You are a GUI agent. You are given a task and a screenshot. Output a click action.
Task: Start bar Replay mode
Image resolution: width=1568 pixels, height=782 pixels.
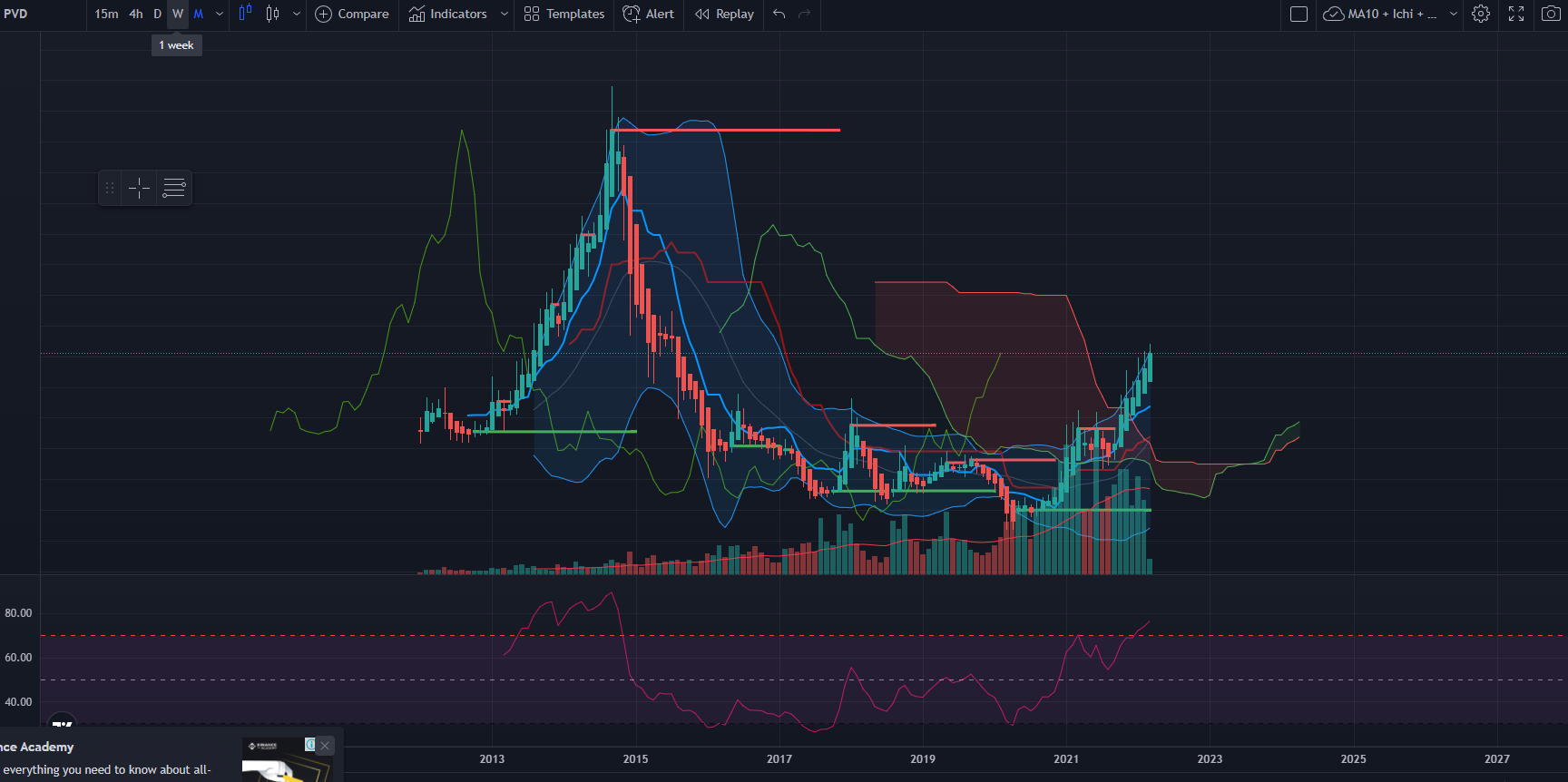click(724, 14)
